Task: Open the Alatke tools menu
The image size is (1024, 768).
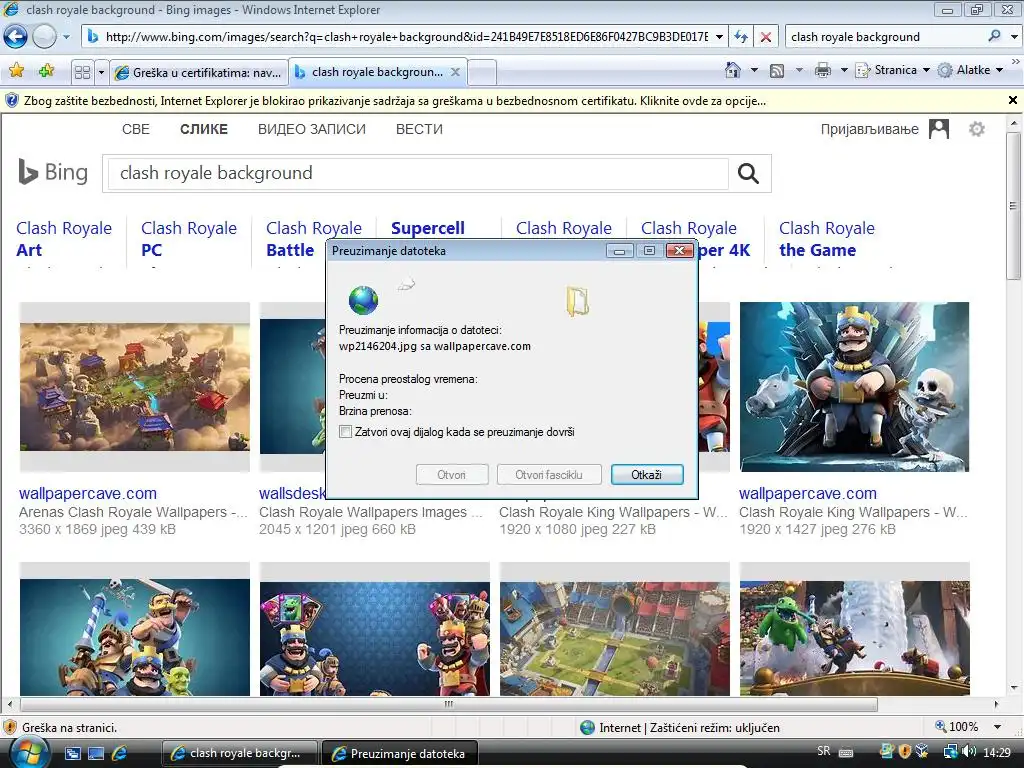Action: tap(970, 70)
